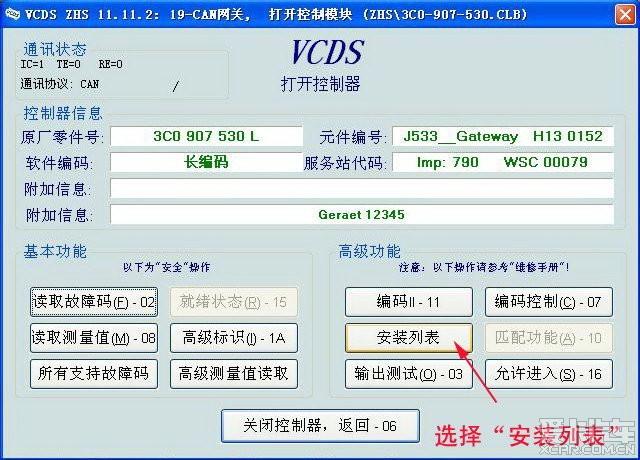The image size is (640, 460).
Task: Click the 注意：以下操作请参考"维修手册" note
Action: [x=484, y=267]
